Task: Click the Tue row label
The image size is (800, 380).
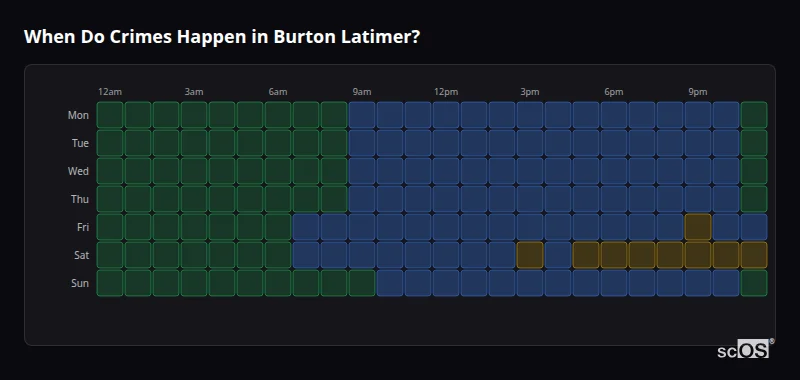Action: [80, 143]
